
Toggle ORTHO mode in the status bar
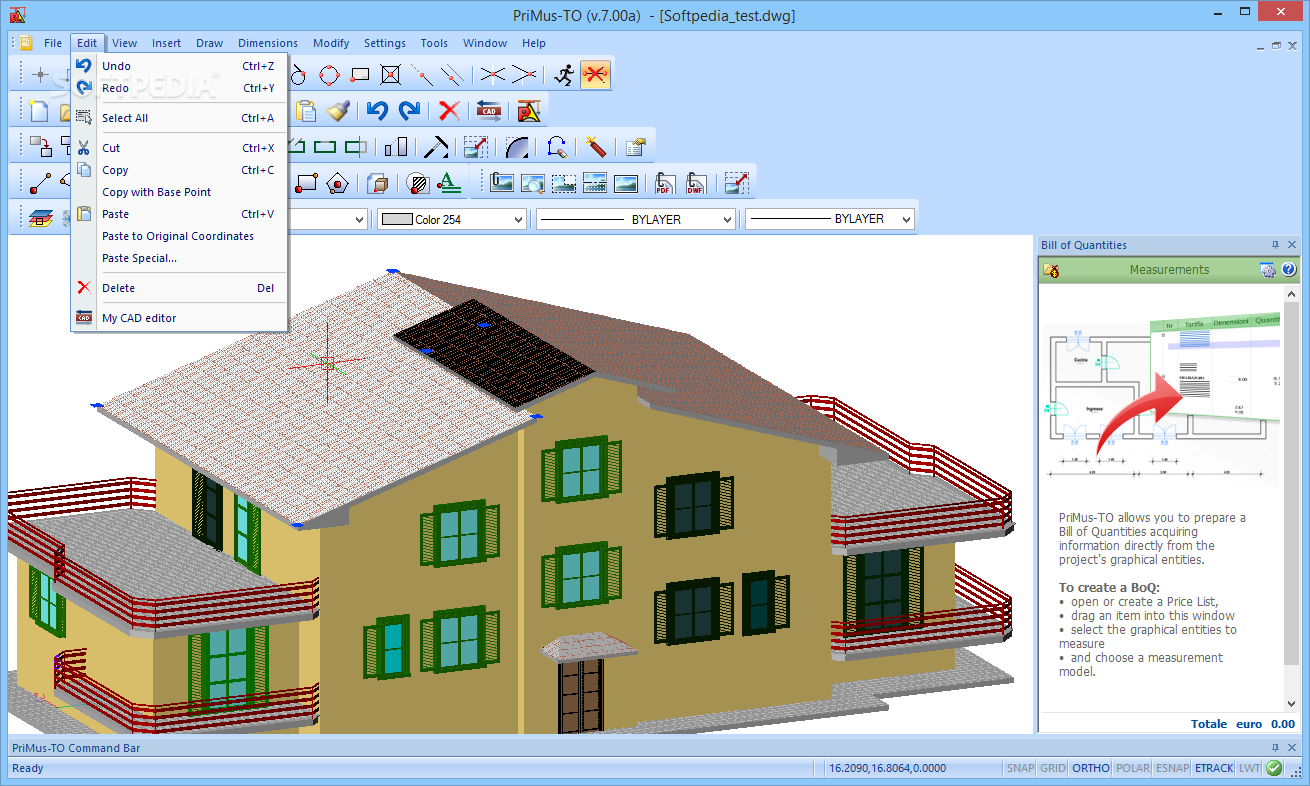pos(1091,768)
